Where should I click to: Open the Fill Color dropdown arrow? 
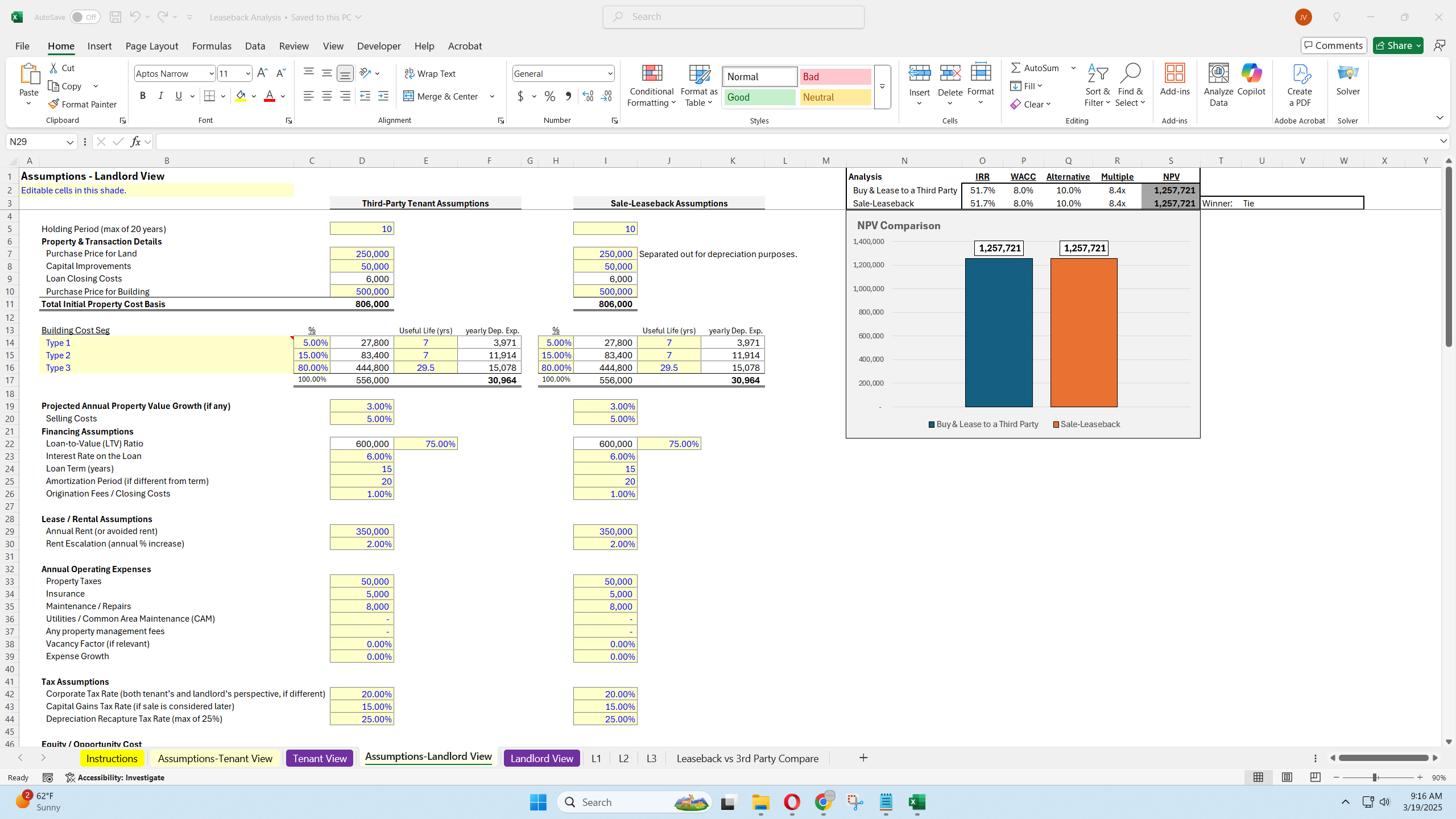pyautogui.click(x=254, y=96)
